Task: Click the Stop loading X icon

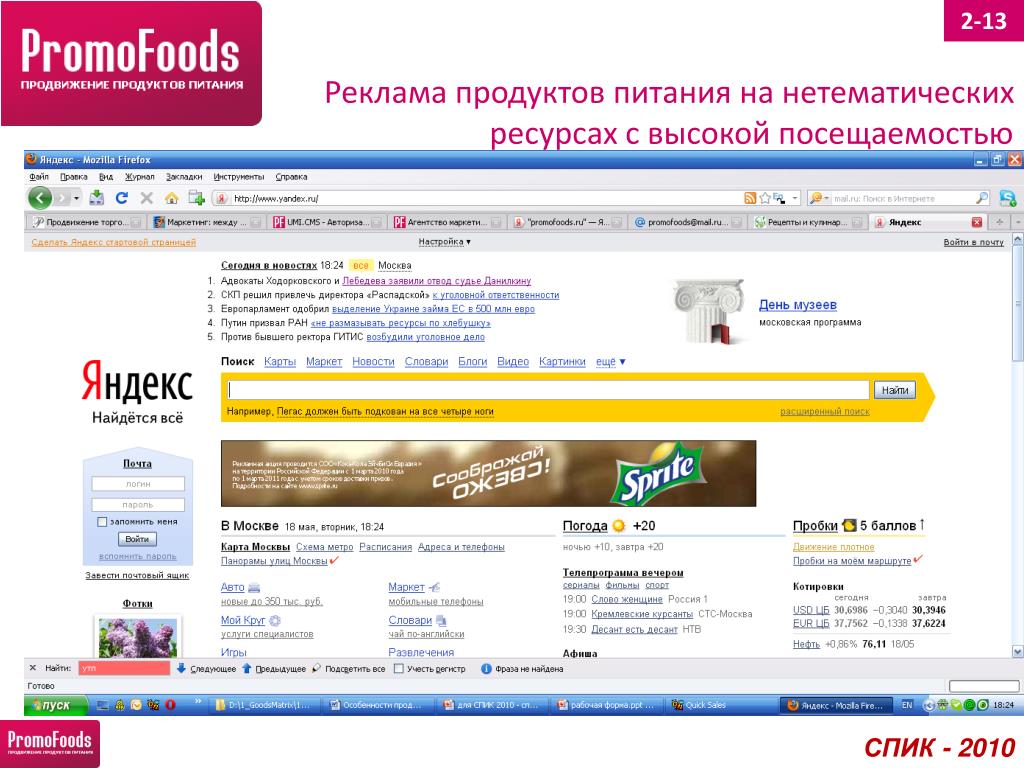Action: [146, 198]
